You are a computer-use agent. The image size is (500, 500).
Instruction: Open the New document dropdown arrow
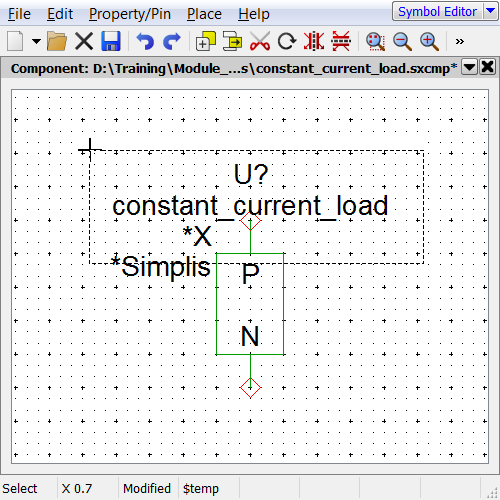36,41
